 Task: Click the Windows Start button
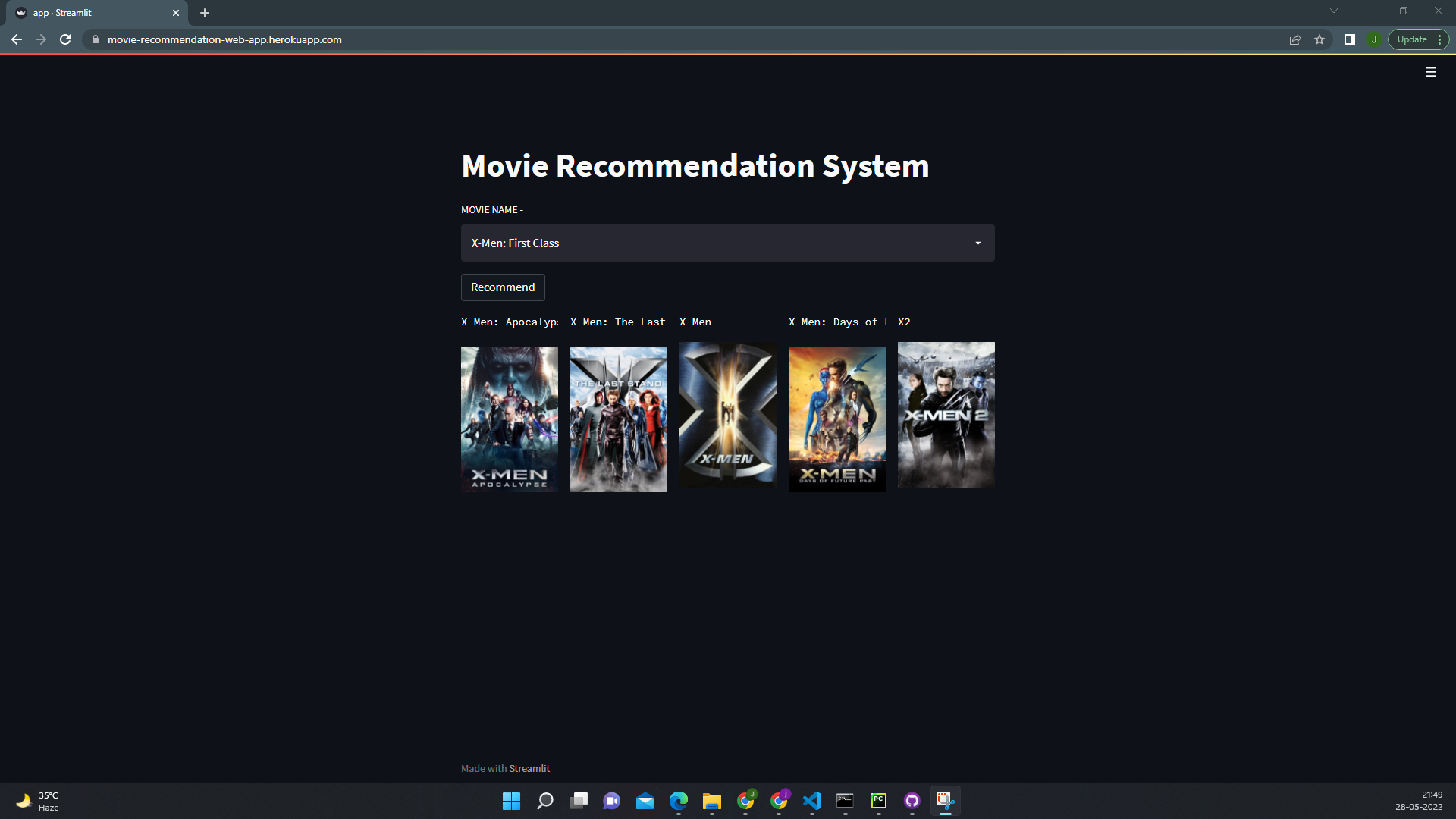click(511, 801)
